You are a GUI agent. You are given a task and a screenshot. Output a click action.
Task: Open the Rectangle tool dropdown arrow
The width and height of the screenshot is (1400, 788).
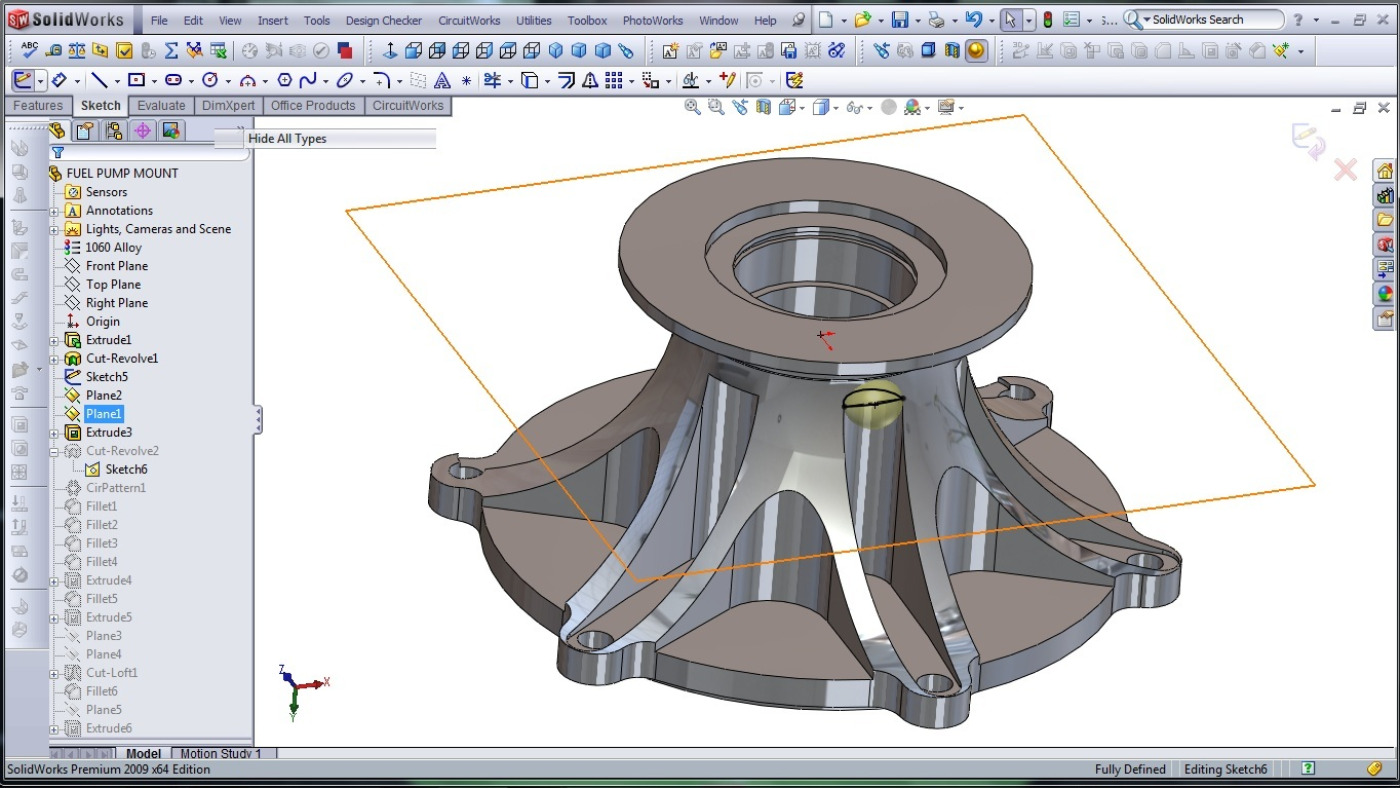[153, 81]
